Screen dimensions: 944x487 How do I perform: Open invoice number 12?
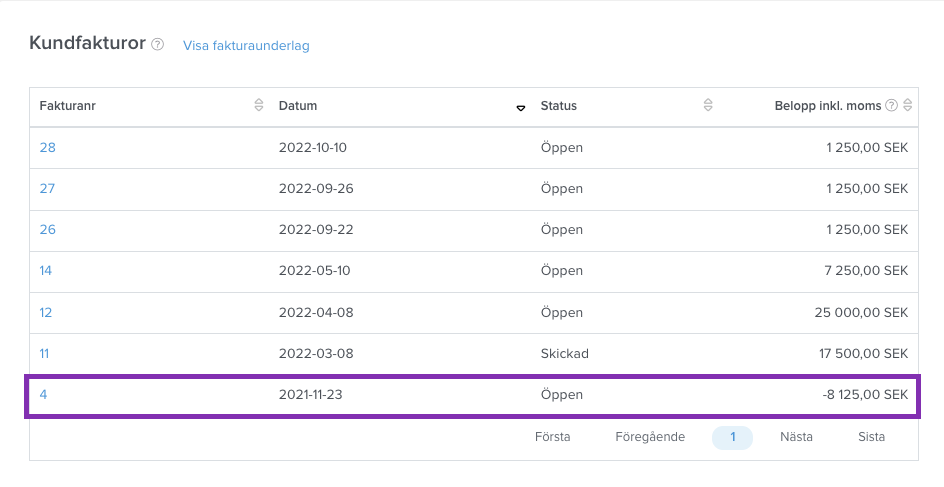[46, 312]
